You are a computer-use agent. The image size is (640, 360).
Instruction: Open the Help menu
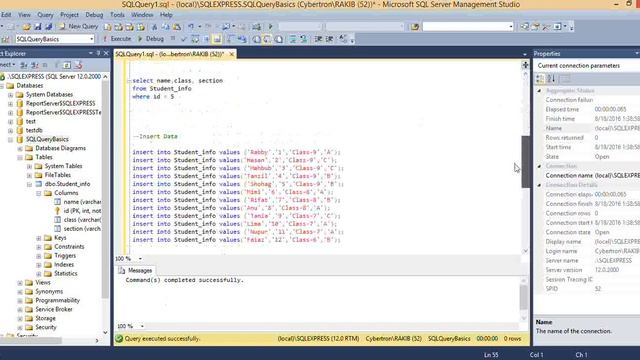tap(166, 15)
